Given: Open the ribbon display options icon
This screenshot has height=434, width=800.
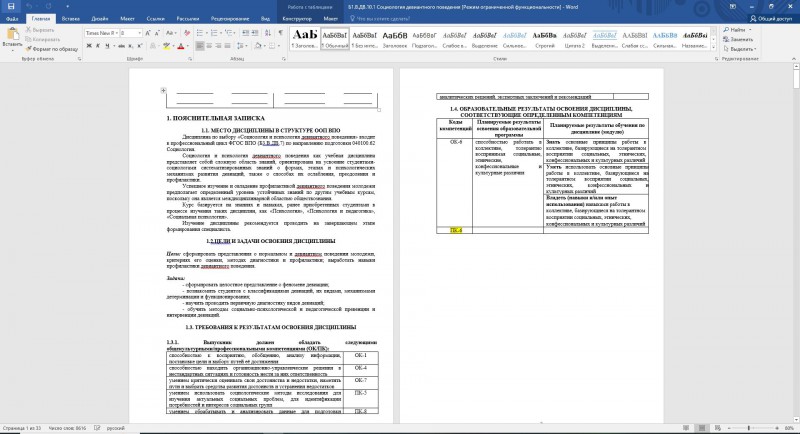Looking at the screenshot, I should 732,7.
